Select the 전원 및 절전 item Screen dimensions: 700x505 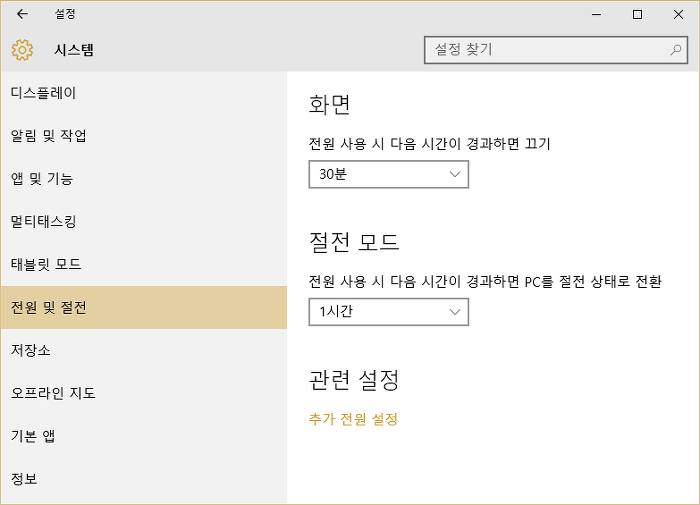[144, 308]
